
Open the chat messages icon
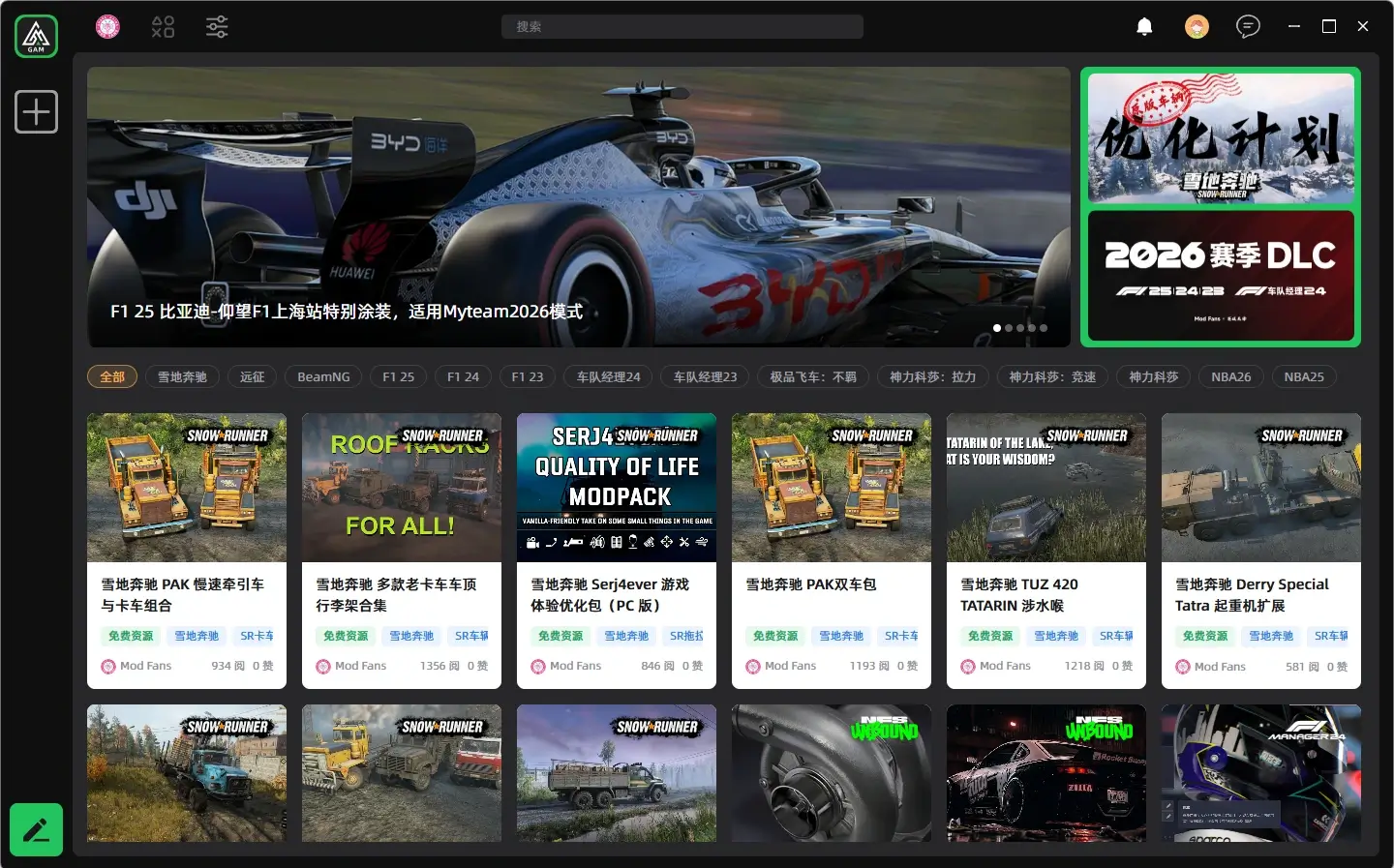click(x=1248, y=26)
